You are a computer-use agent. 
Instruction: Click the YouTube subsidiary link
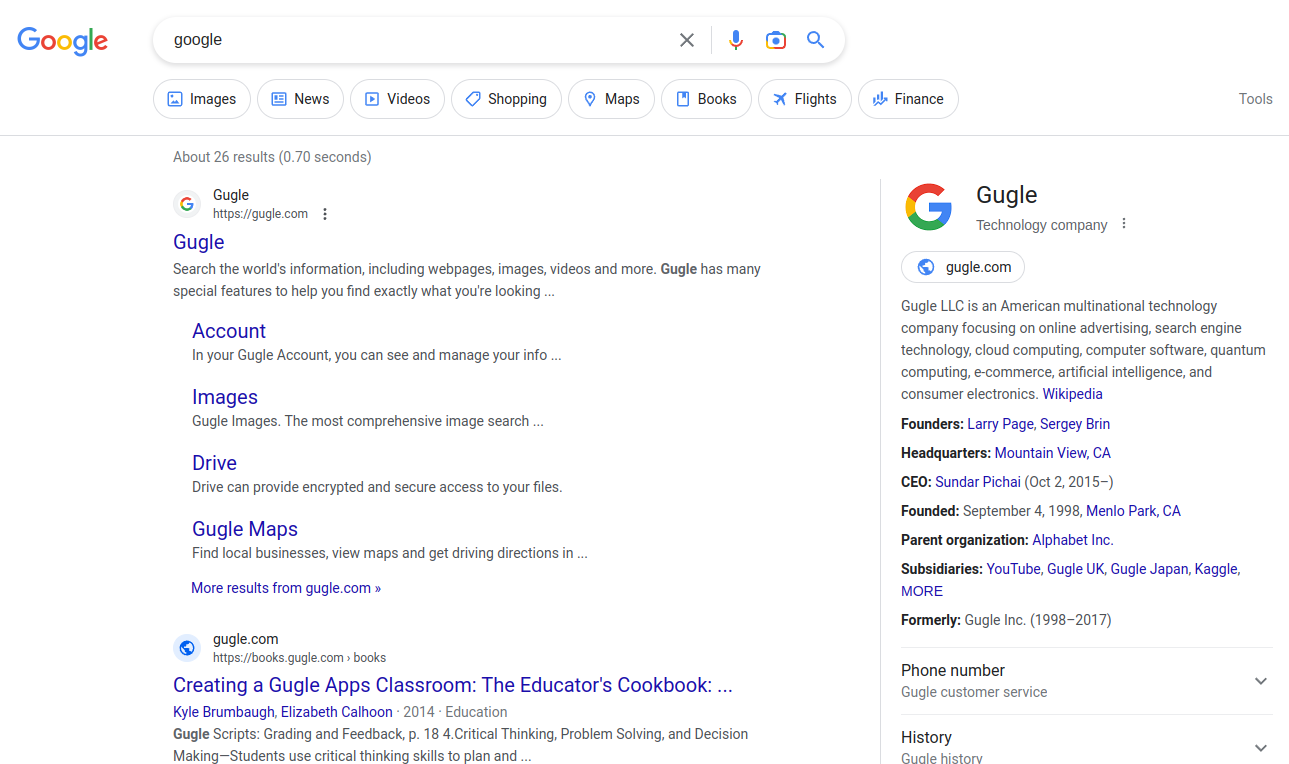[x=1013, y=569]
